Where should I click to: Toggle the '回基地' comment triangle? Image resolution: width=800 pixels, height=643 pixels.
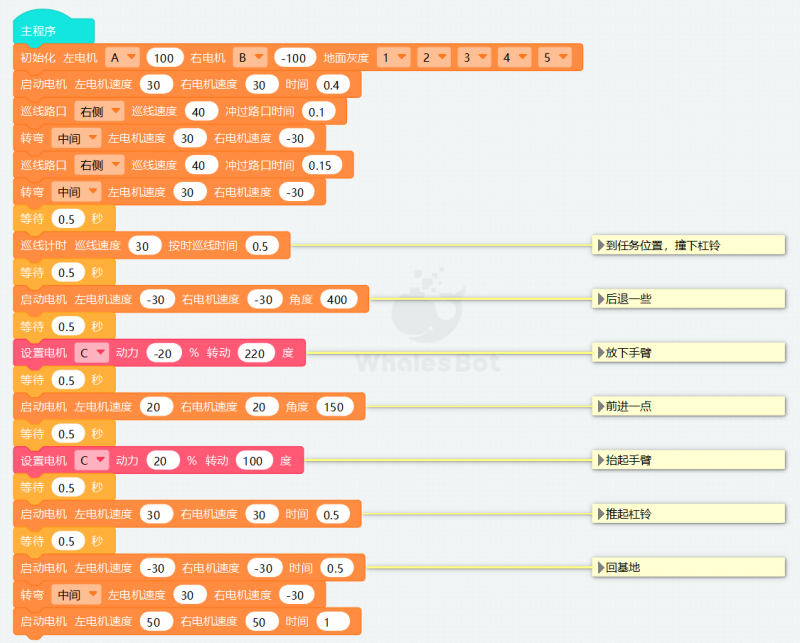click(600, 568)
